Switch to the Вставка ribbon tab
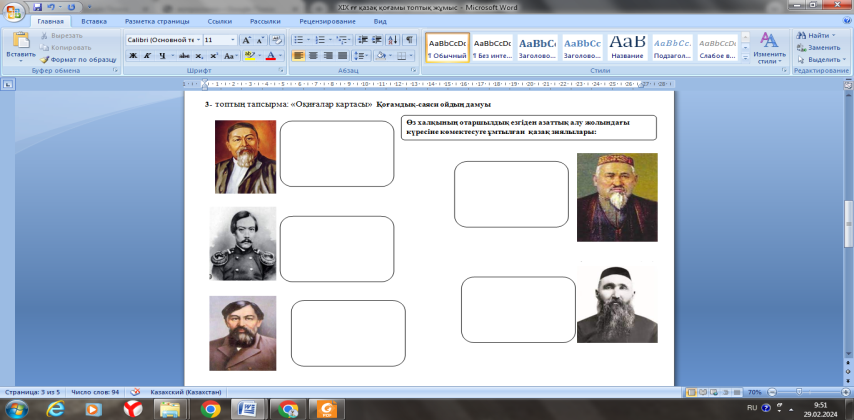854x420 pixels. tap(94, 20)
